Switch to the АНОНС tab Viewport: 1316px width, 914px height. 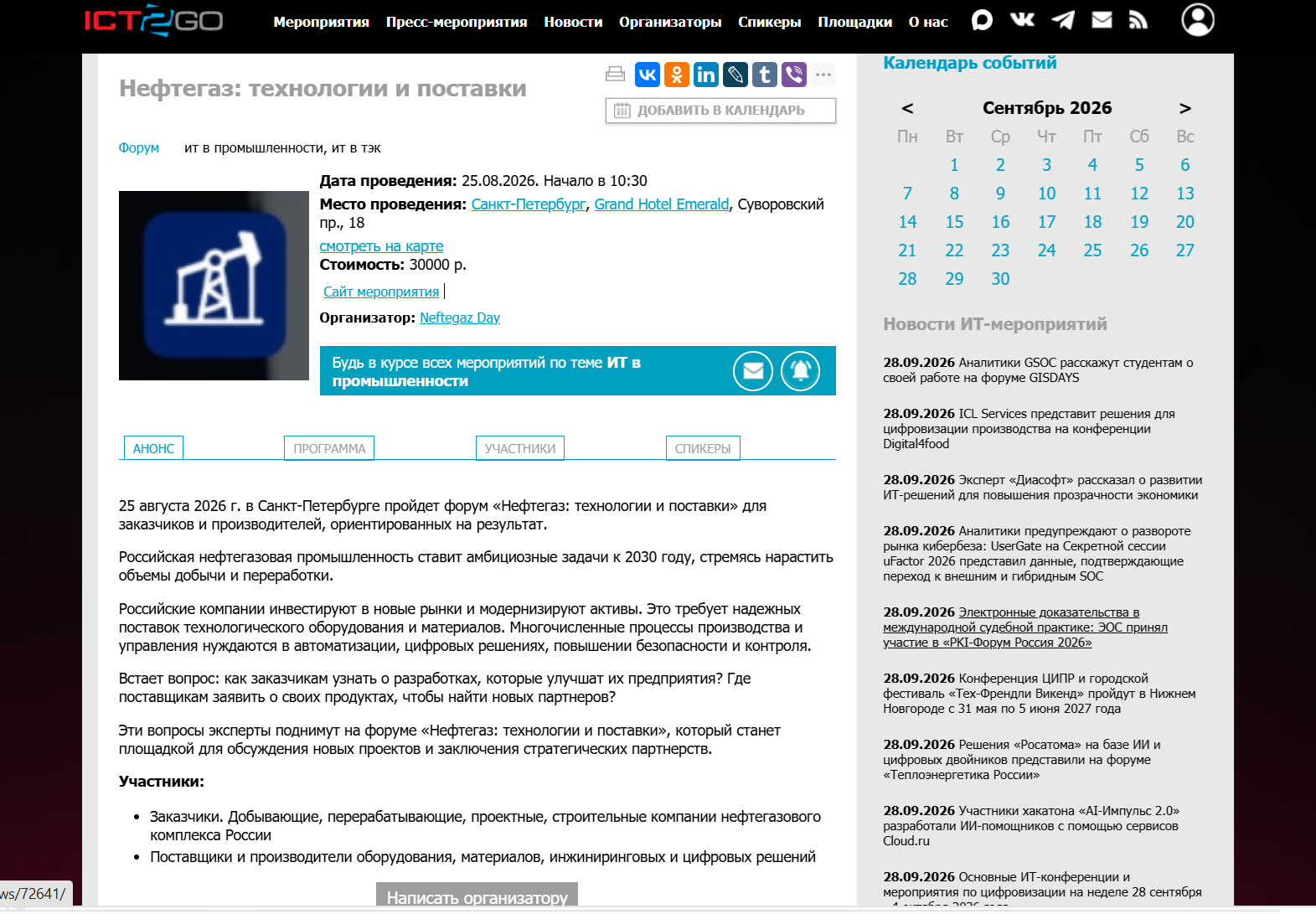click(153, 448)
